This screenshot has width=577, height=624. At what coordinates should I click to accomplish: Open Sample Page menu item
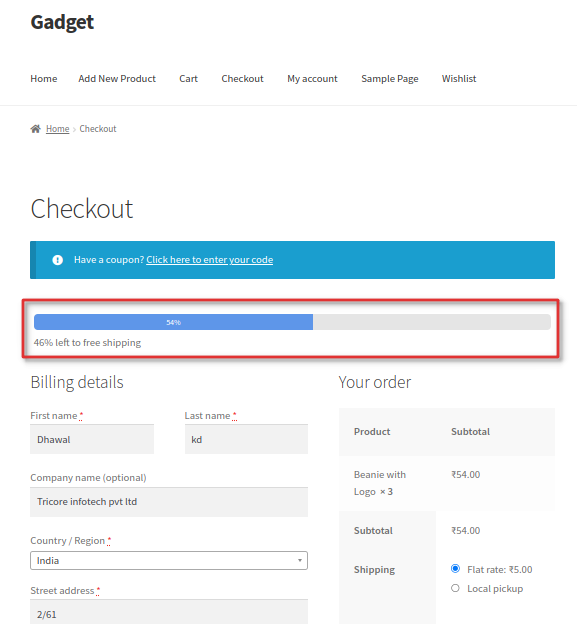[x=390, y=79]
